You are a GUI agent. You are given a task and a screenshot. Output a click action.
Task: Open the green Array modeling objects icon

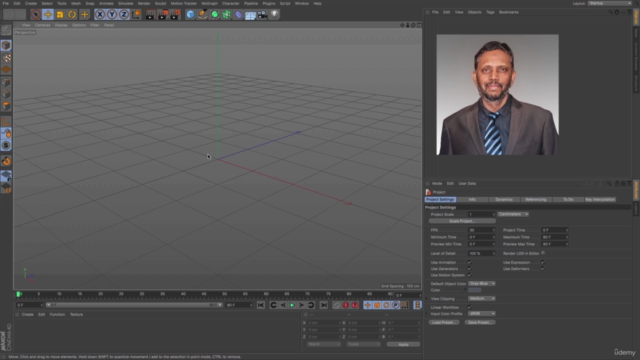point(227,15)
